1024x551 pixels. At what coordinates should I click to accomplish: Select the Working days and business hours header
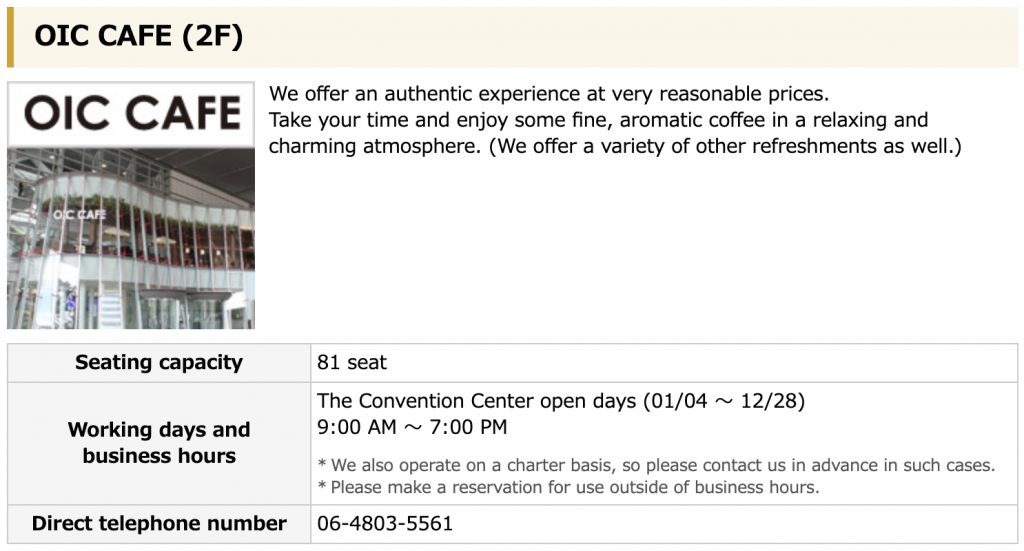[159, 443]
